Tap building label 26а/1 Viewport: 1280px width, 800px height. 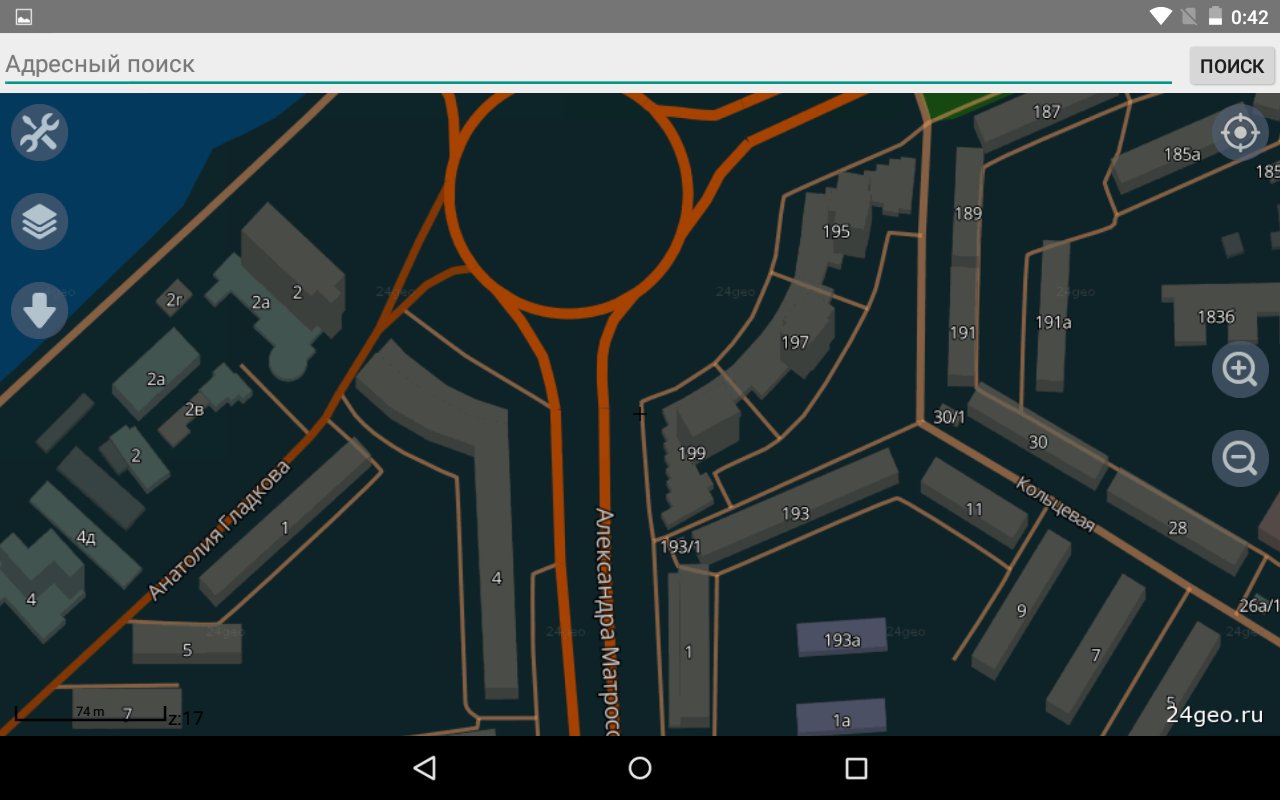click(1259, 606)
